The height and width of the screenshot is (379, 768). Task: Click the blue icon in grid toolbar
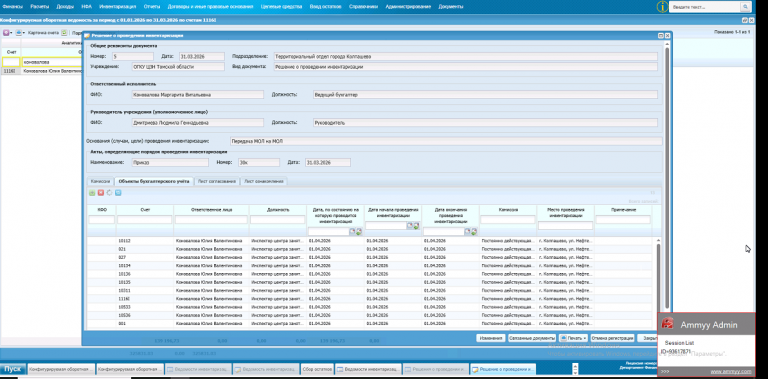pyautogui.click(x=118, y=193)
